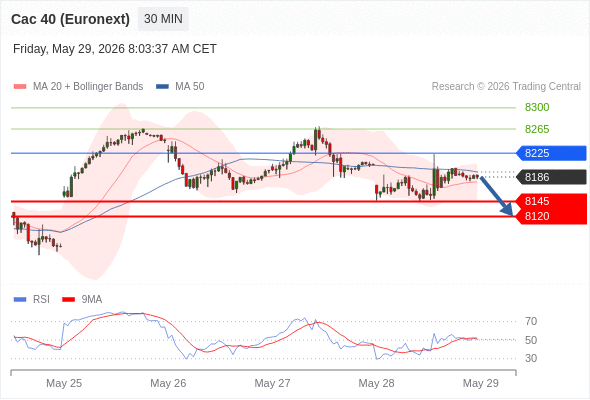The image size is (590, 400).
Task: Click the Cac 40 (Euronext) title
Action: pos(70,19)
